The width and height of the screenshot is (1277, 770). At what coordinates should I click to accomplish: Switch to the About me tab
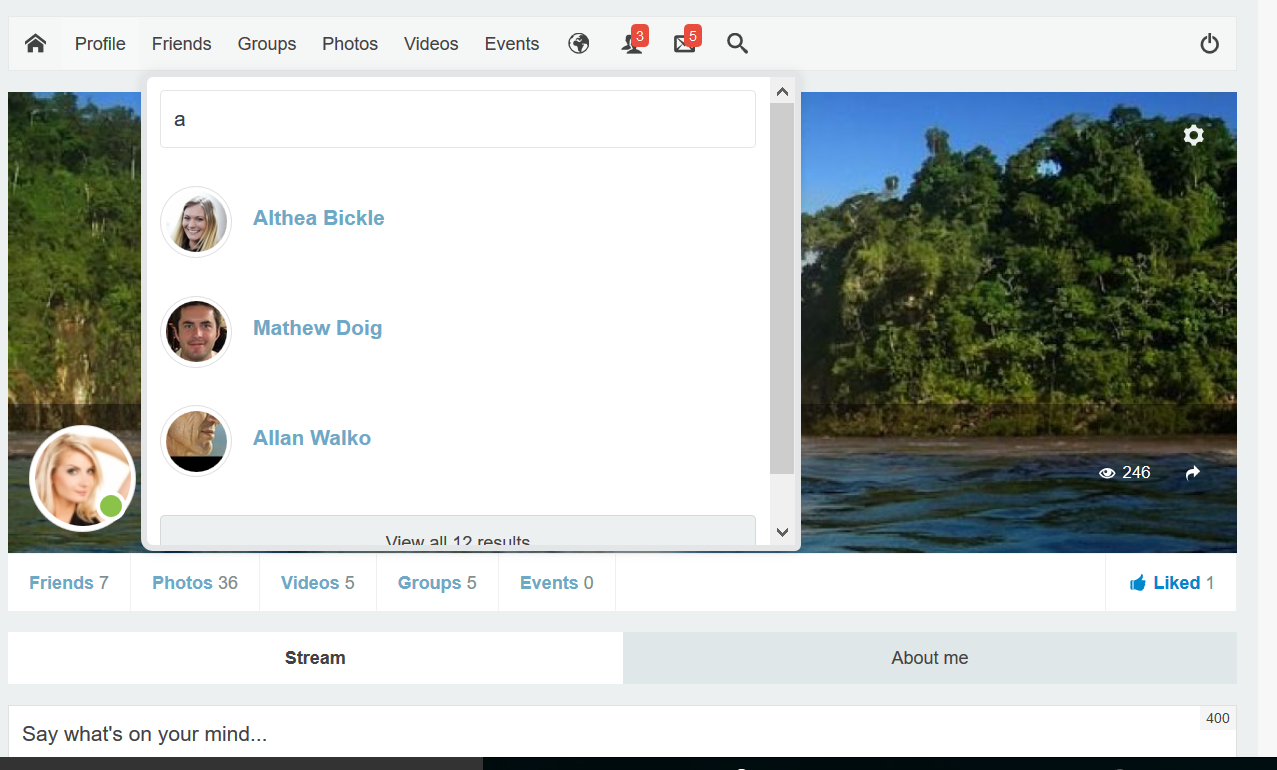(x=929, y=658)
